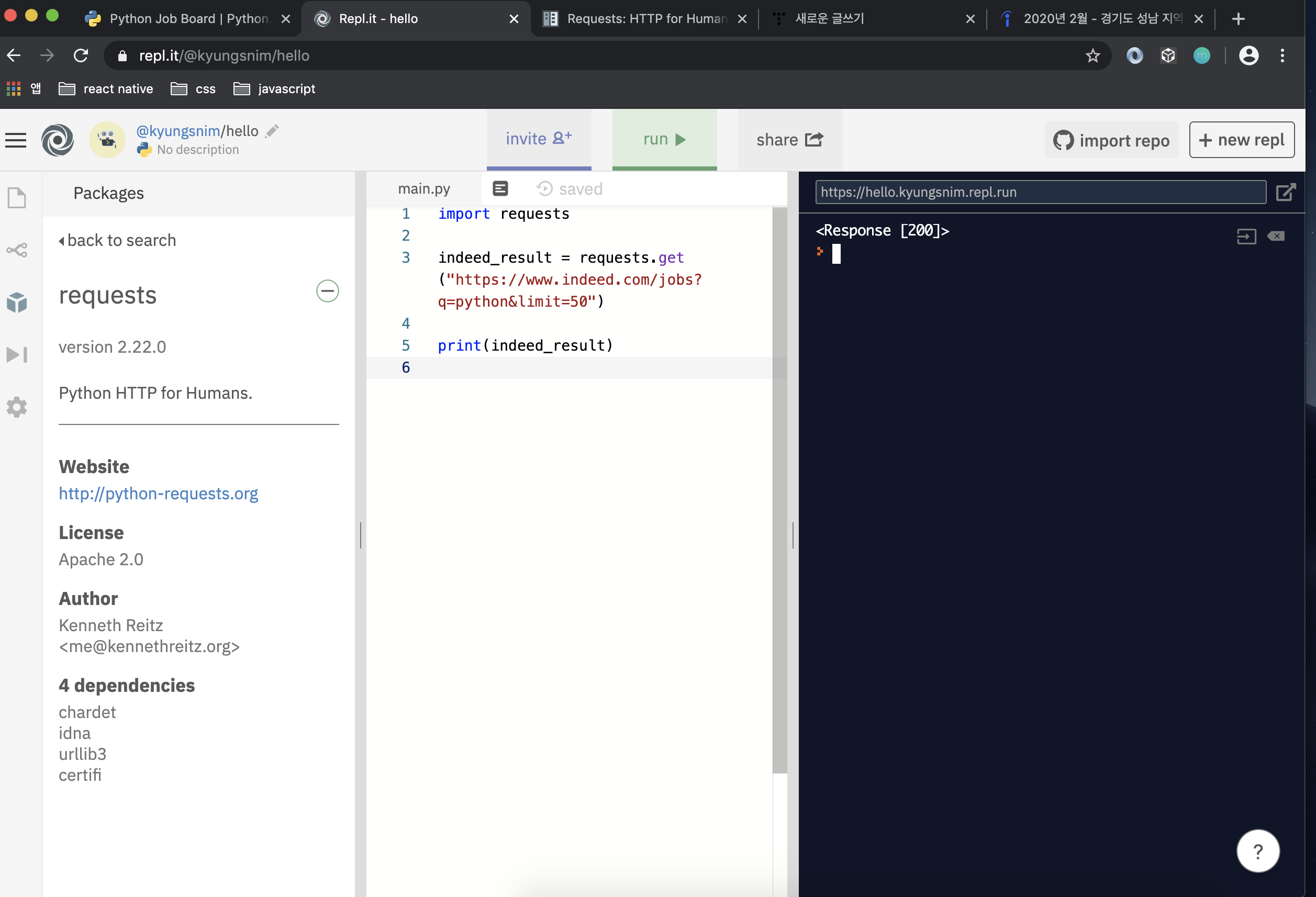Clear the console with the clear icon

tap(1276, 236)
